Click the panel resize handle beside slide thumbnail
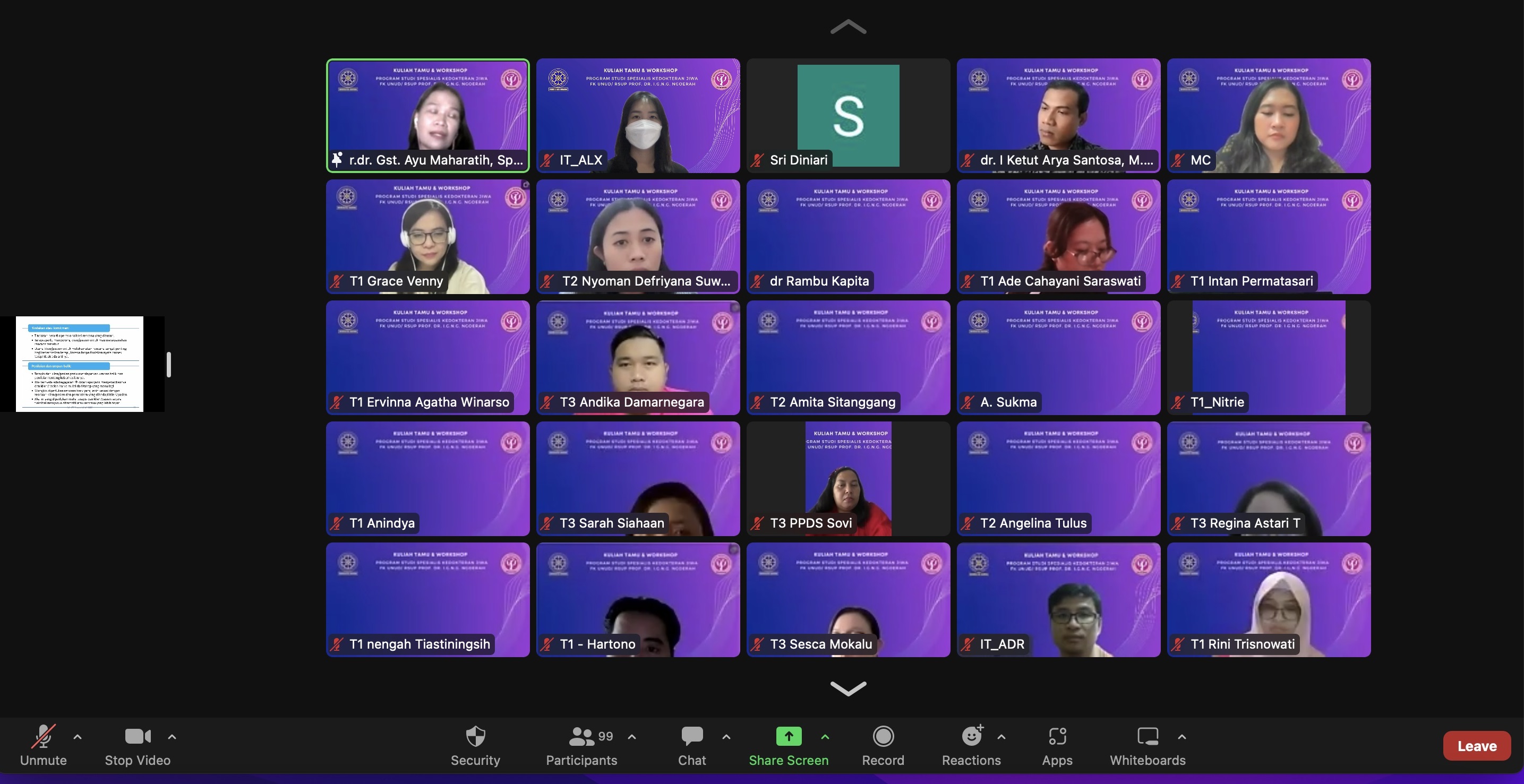This screenshot has height=784, width=1524. tap(169, 364)
